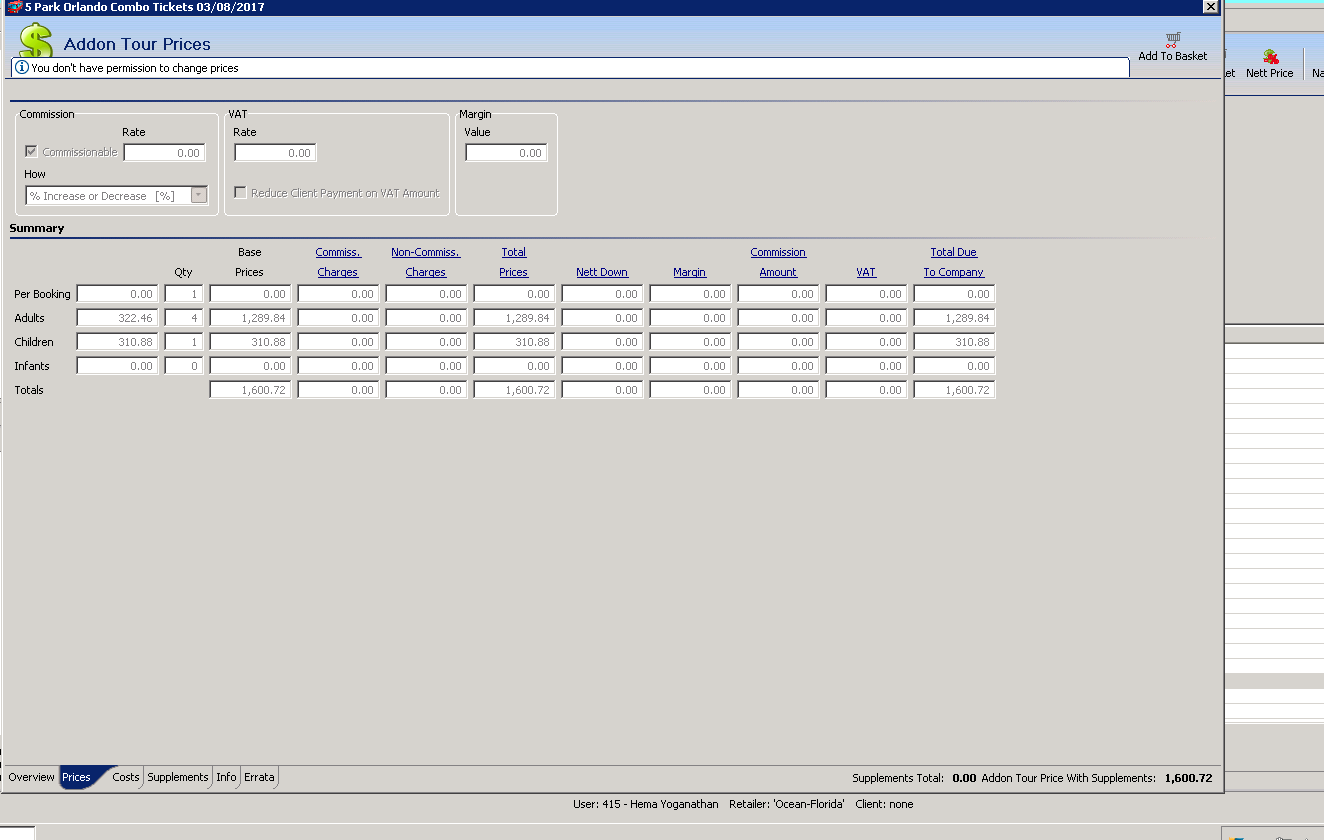Enable Reduce Client Payment on VAT Amount

pos(240,193)
